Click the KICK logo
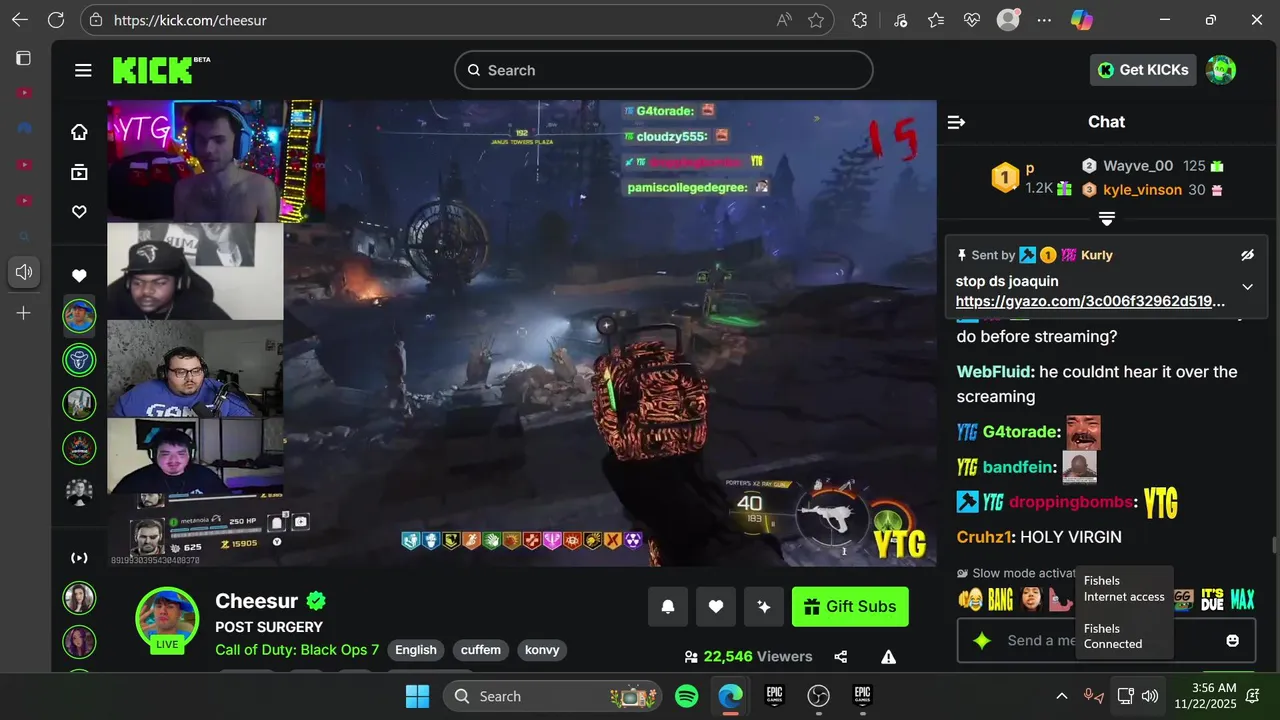The width and height of the screenshot is (1280, 720). point(161,70)
